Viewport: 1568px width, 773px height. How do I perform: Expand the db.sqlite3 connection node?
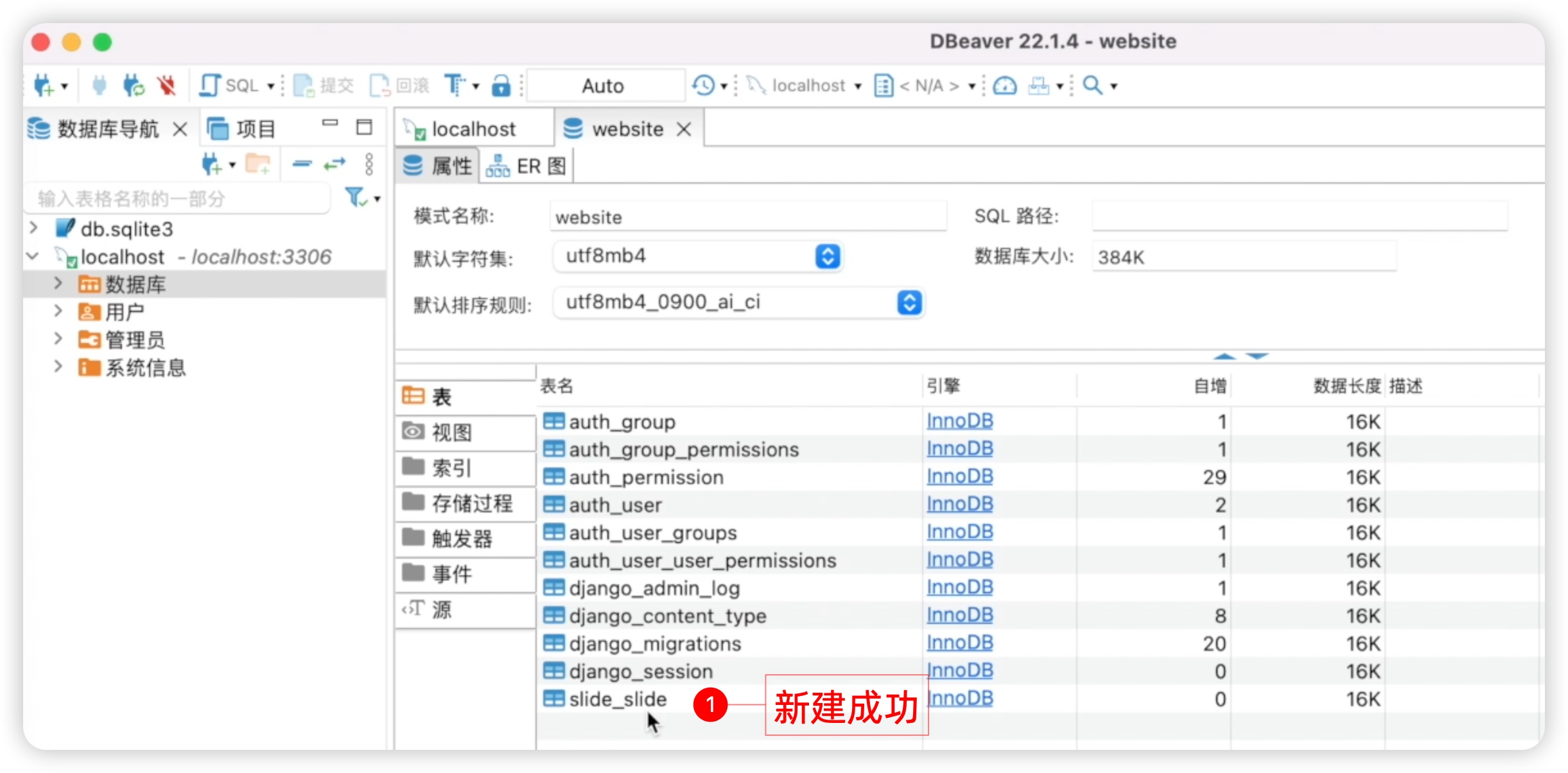point(34,228)
